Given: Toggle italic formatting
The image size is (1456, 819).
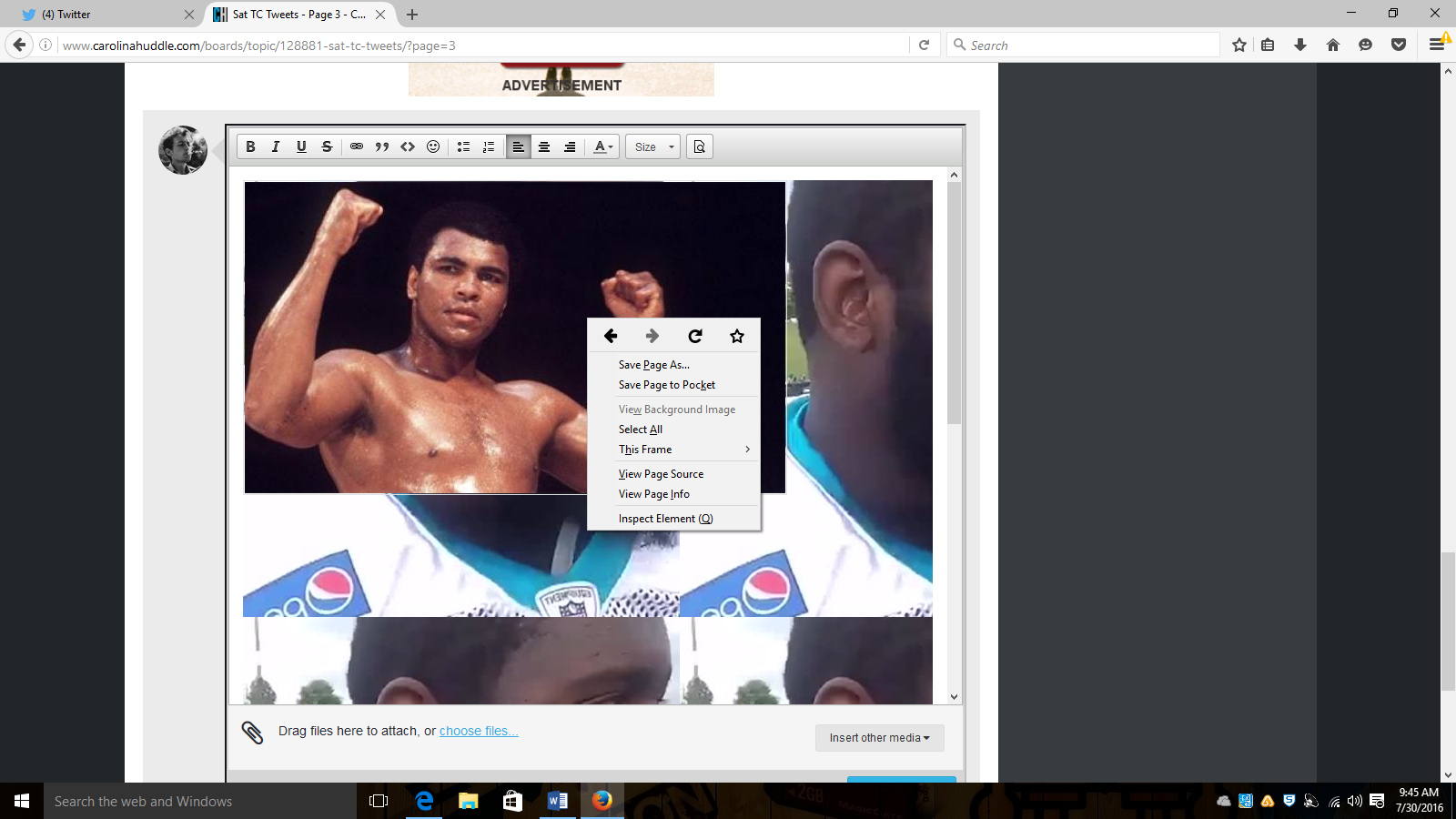Looking at the screenshot, I should click(x=276, y=147).
